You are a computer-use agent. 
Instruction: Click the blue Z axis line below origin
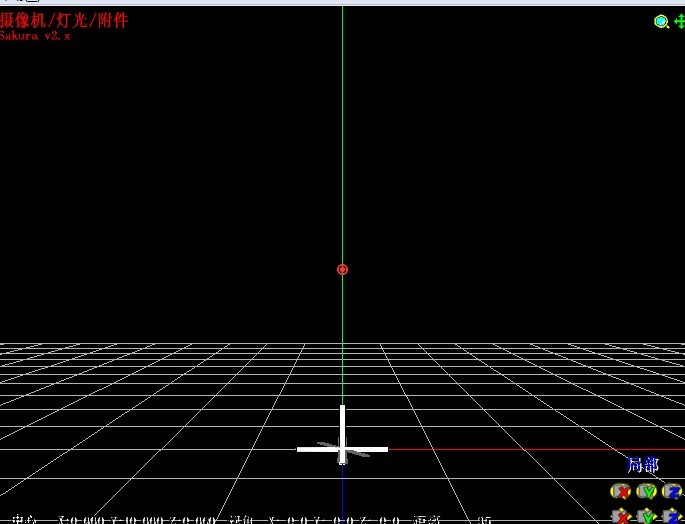pyautogui.click(x=342, y=494)
